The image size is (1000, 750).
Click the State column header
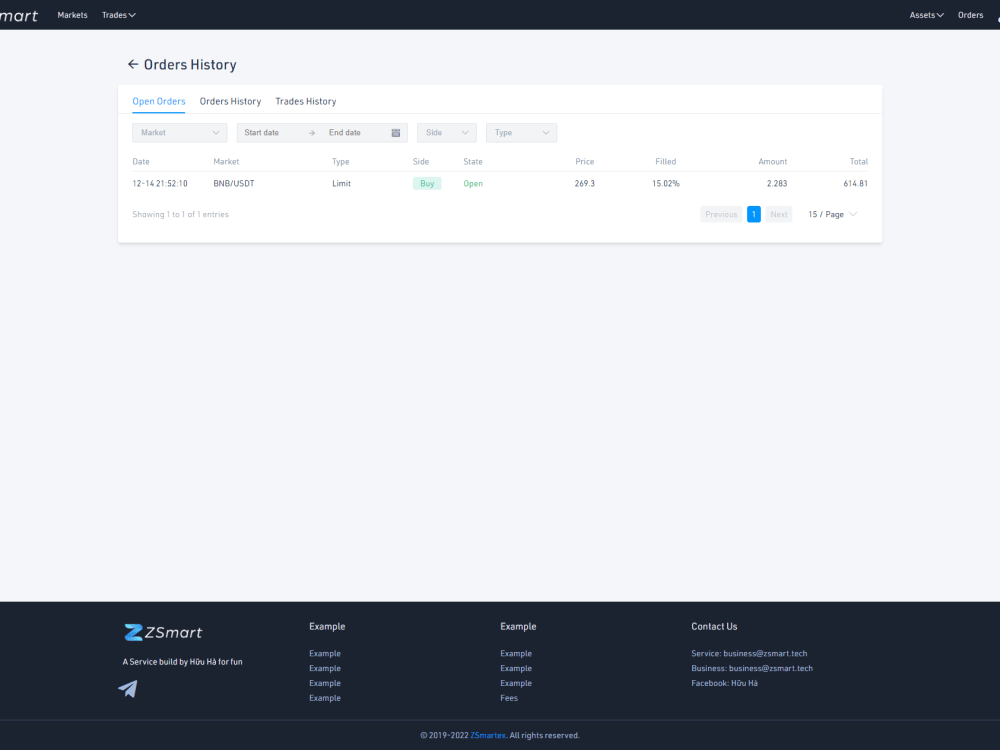click(x=473, y=162)
